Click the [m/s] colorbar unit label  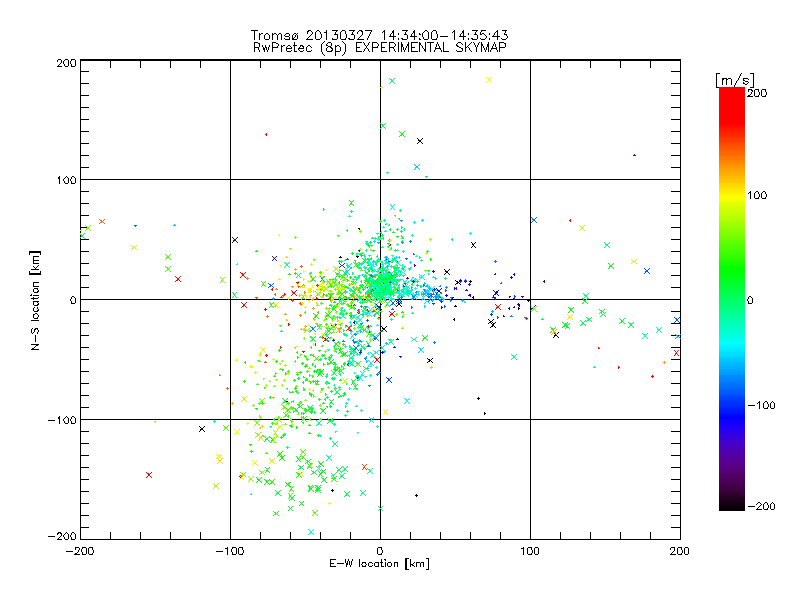(735, 80)
